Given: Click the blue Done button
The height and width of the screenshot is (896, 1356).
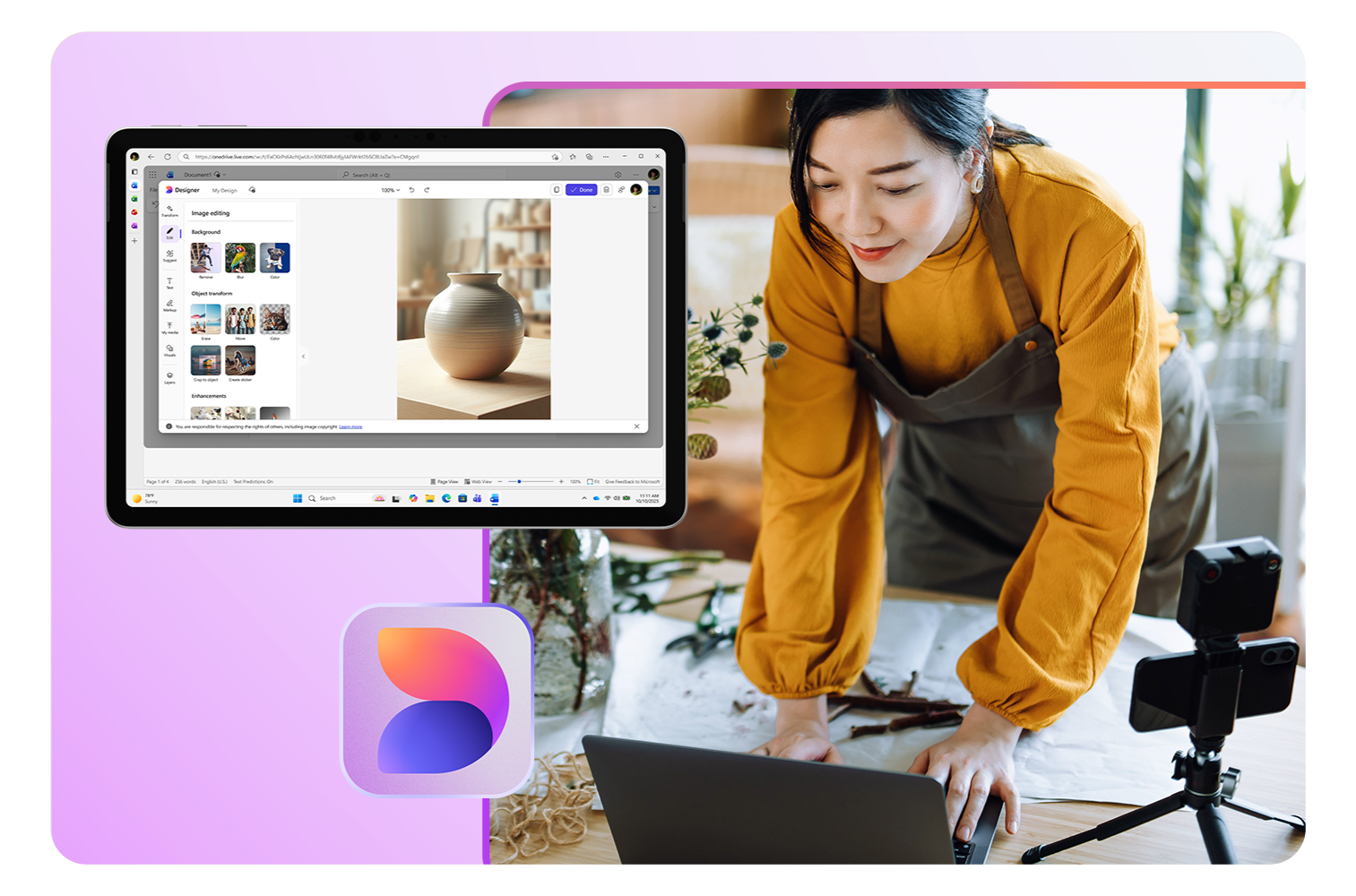Looking at the screenshot, I should (582, 190).
